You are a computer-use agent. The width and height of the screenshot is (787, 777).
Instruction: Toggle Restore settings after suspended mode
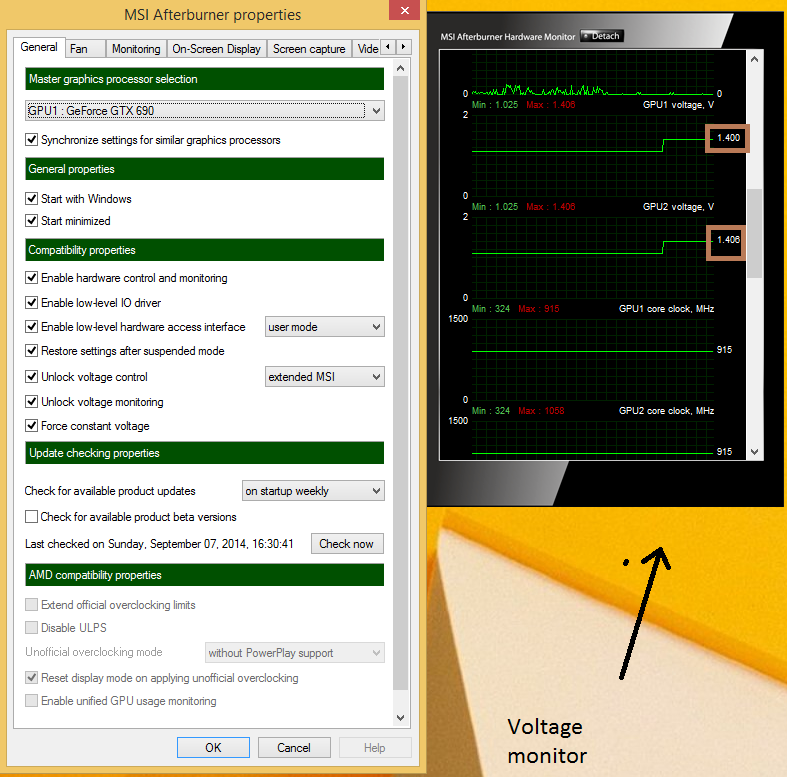tap(32, 351)
